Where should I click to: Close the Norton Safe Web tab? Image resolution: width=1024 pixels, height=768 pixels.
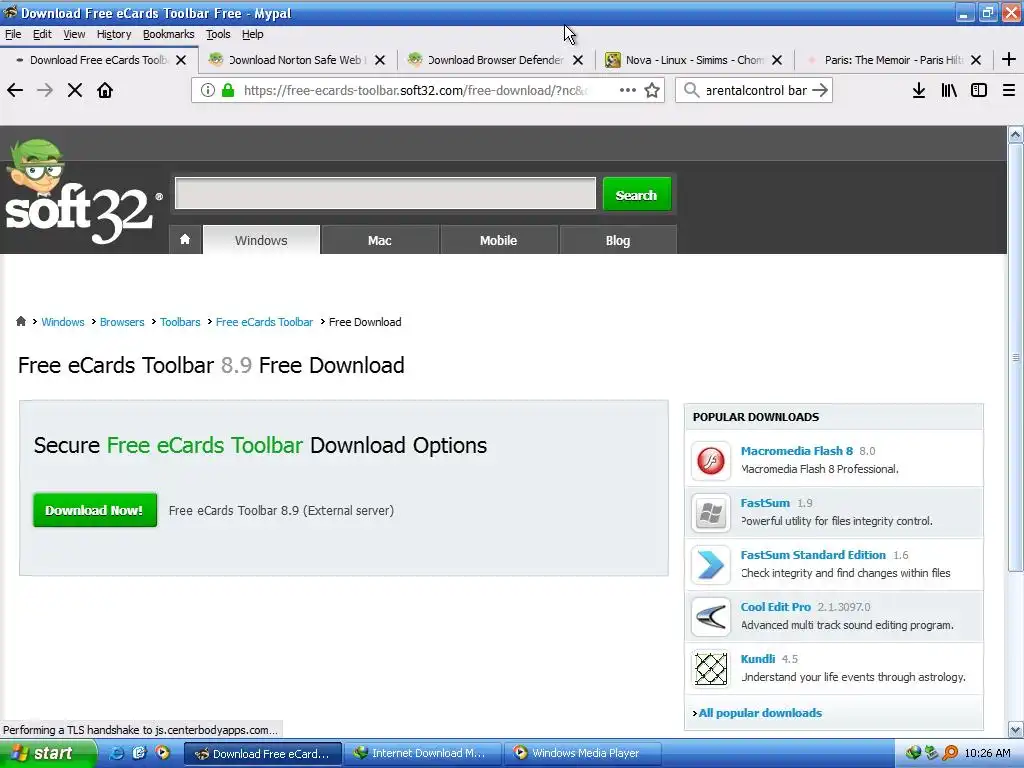(380, 60)
